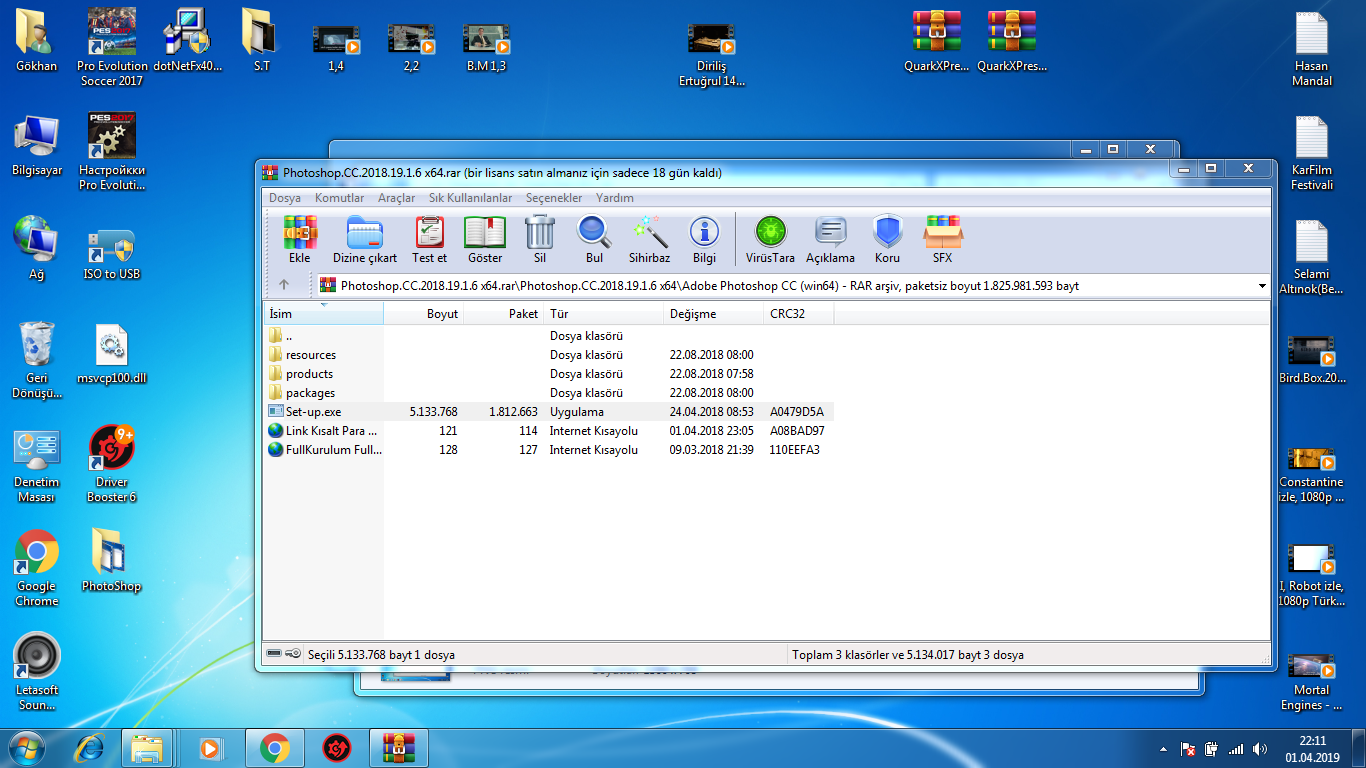This screenshot has height=768, width=1366.
Task: Sort by Tür column header
Action: pos(604,313)
